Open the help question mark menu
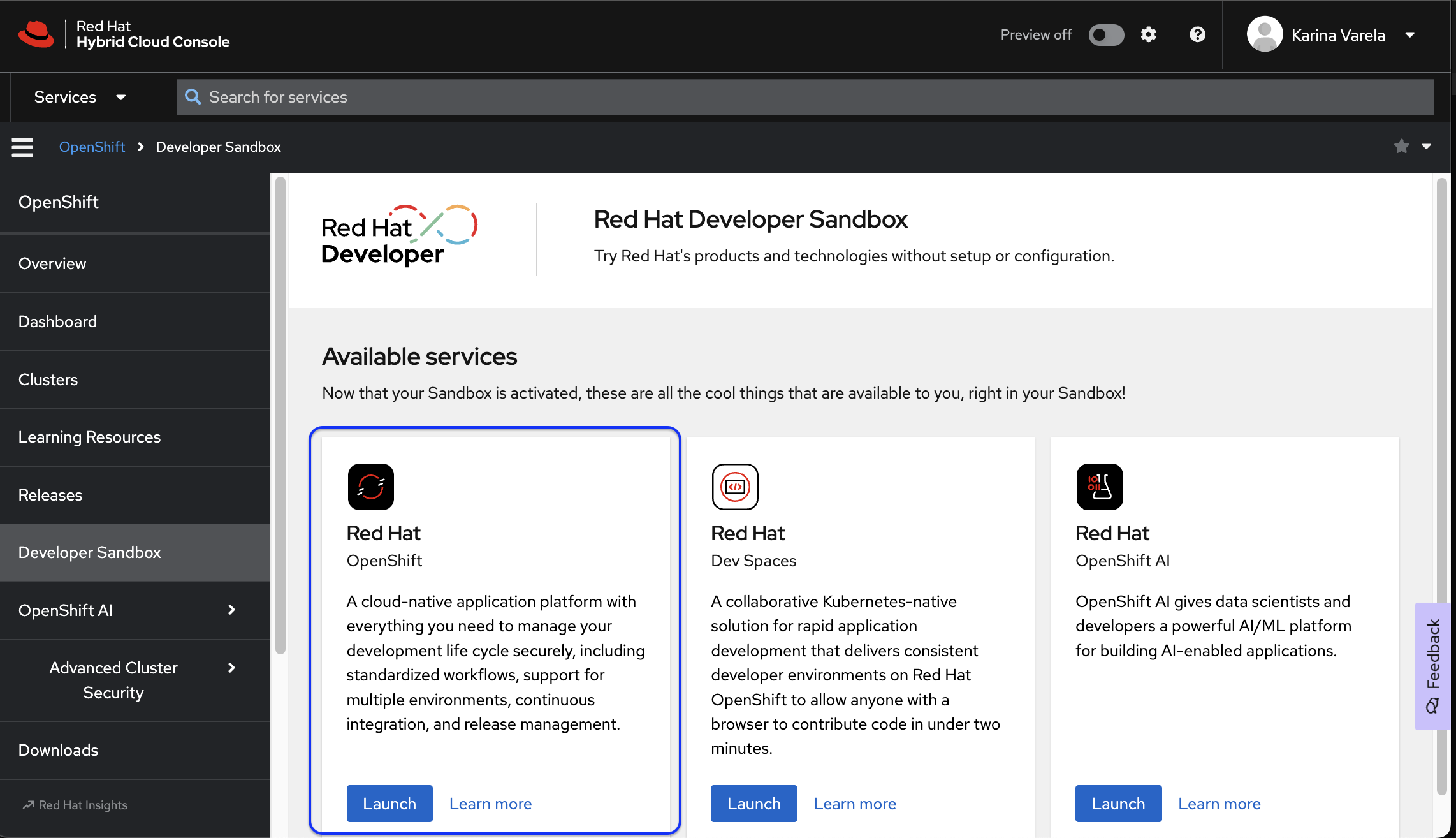The width and height of the screenshot is (1456, 838). (x=1197, y=34)
